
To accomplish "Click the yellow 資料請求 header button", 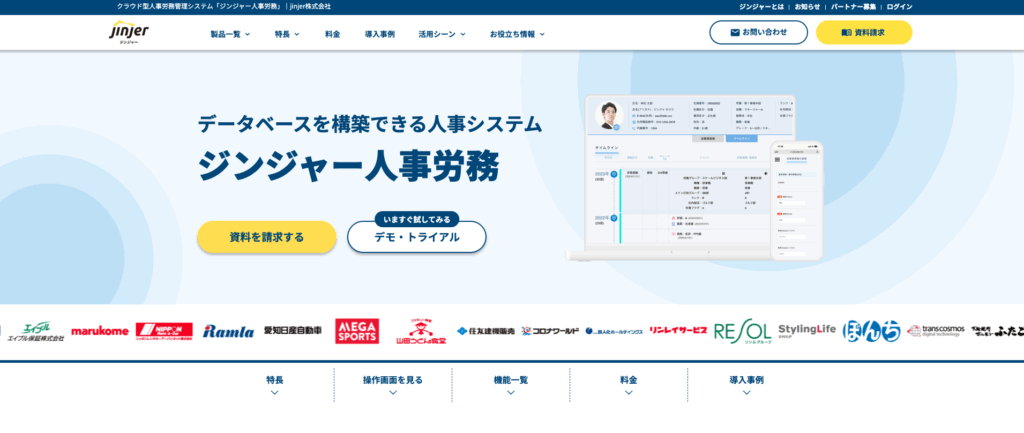I will click(863, 32).
